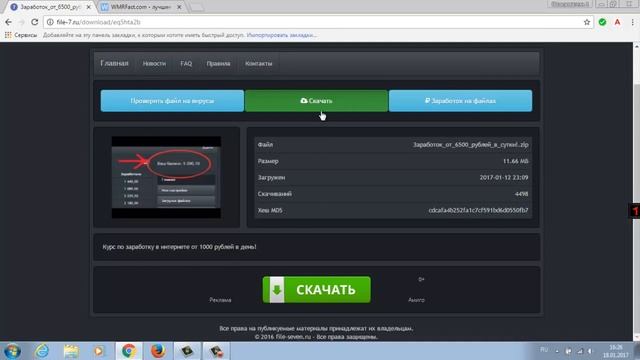Open the Новости menu item
Screen dimensions: 640x360
click(x=154, y=64)
